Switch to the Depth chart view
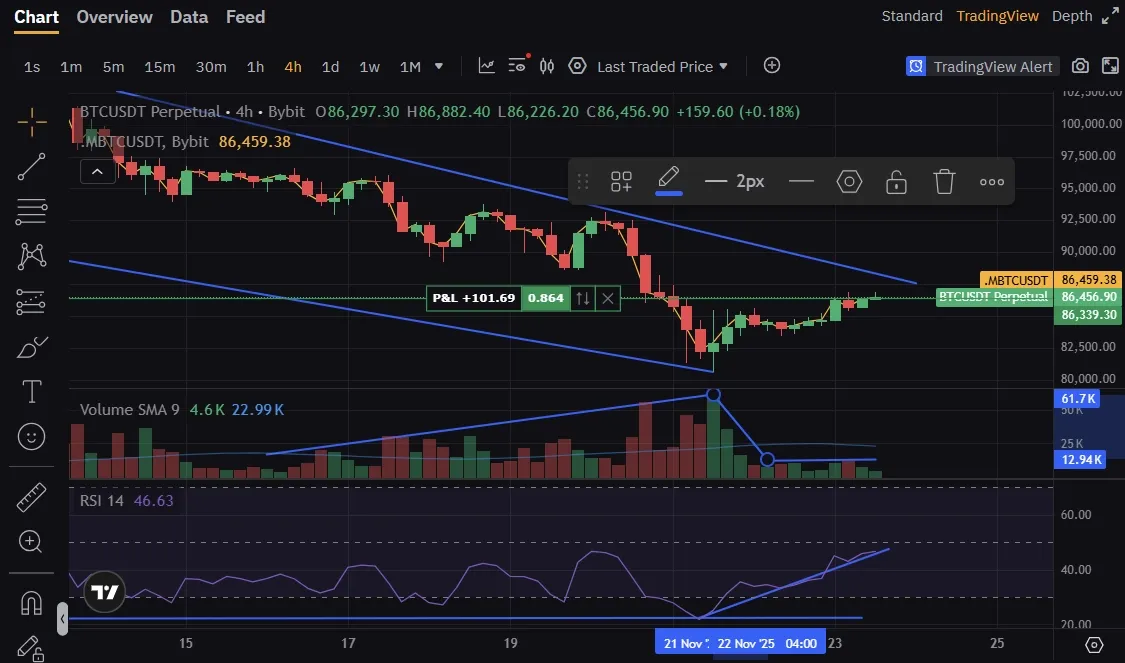The width and height of the screenshot is (1125, 663). tap(1072, 16)
